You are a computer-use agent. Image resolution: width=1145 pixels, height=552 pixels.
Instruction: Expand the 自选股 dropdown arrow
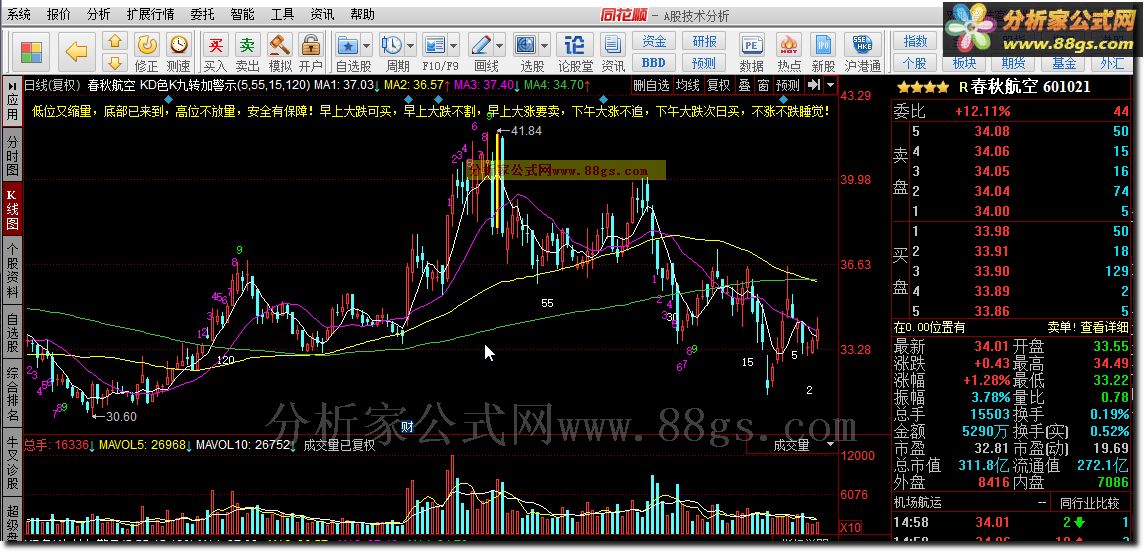(366, 46)
